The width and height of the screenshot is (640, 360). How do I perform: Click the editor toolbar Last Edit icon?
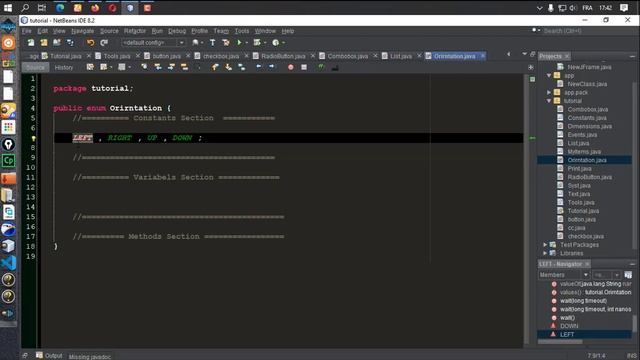[x=90, y=67]
